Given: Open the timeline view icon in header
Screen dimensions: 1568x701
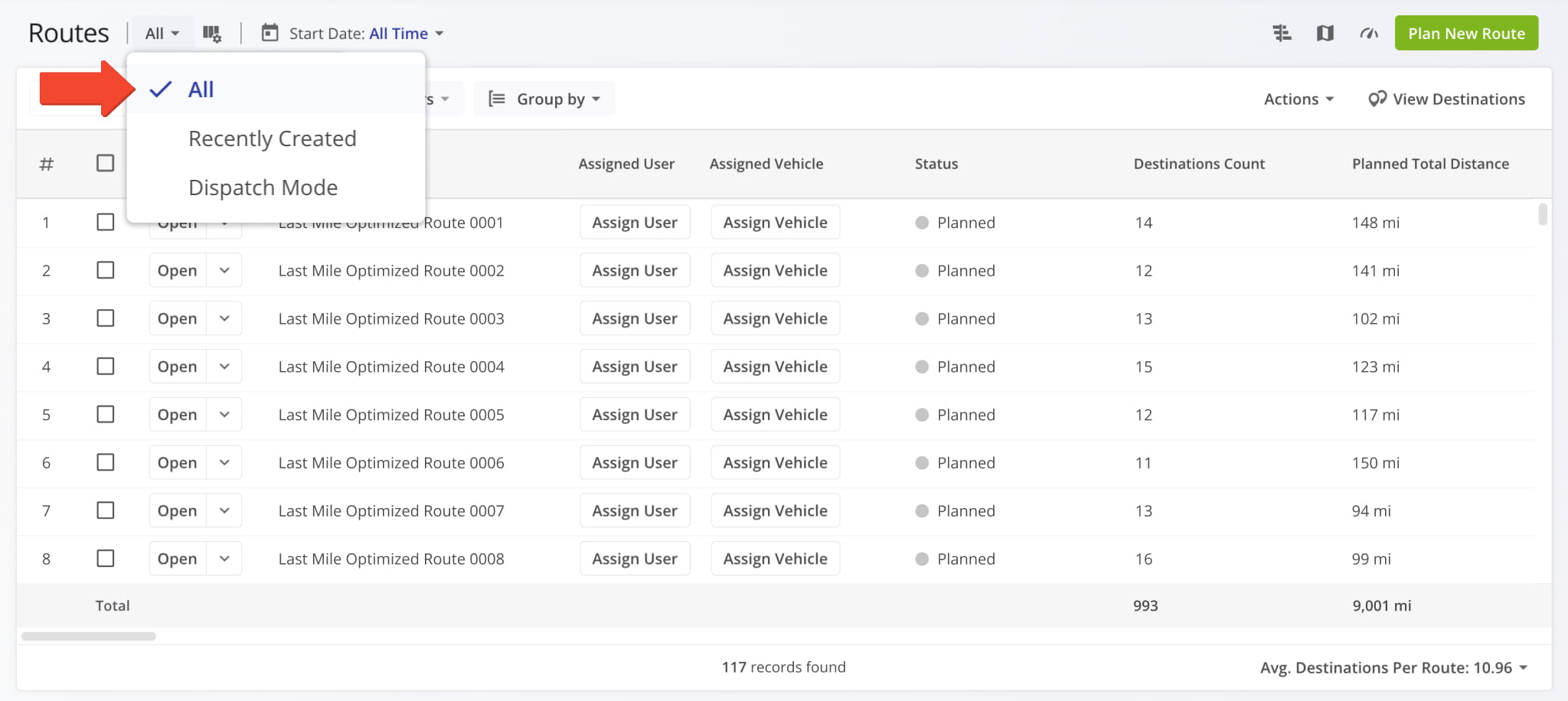Looking at the screenshot, I should (x=1282, y=34).
